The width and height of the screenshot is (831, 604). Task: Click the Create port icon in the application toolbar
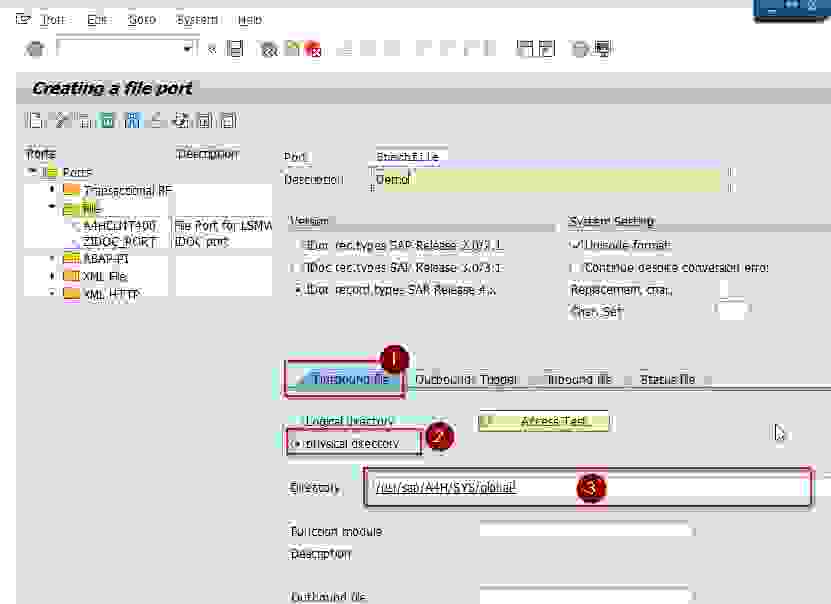point(33,121)
